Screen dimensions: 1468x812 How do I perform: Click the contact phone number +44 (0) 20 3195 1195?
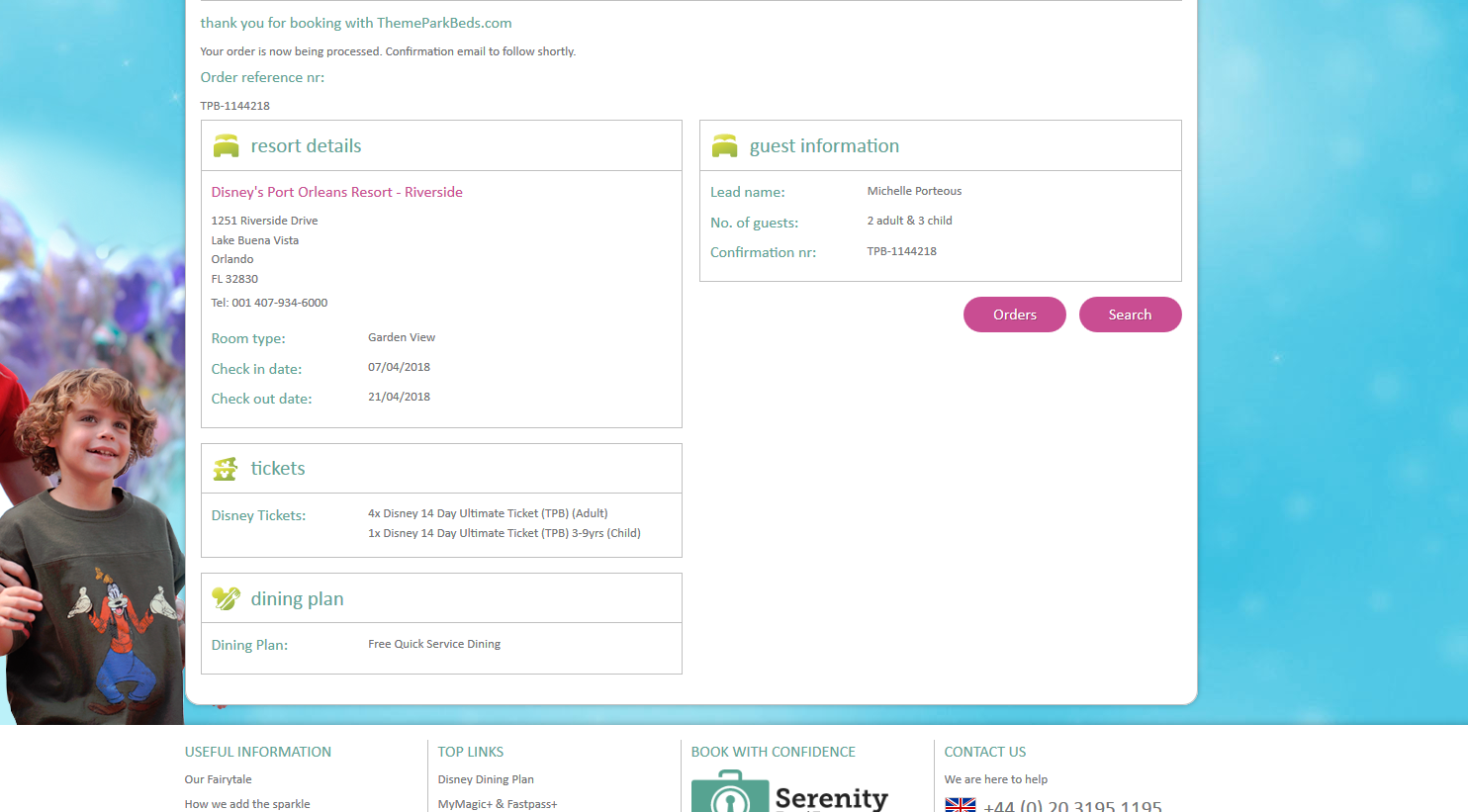(x=1073, y=806)
